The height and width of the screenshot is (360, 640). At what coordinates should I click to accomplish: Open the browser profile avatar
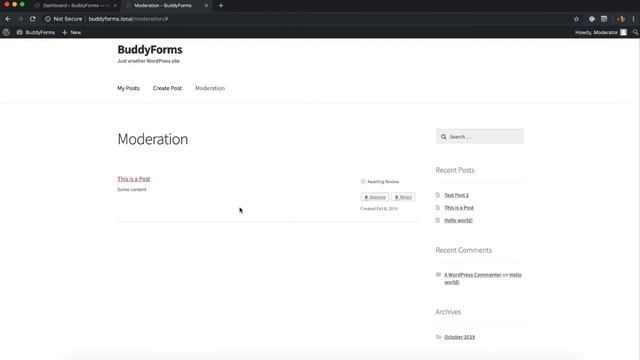[621, 19]
